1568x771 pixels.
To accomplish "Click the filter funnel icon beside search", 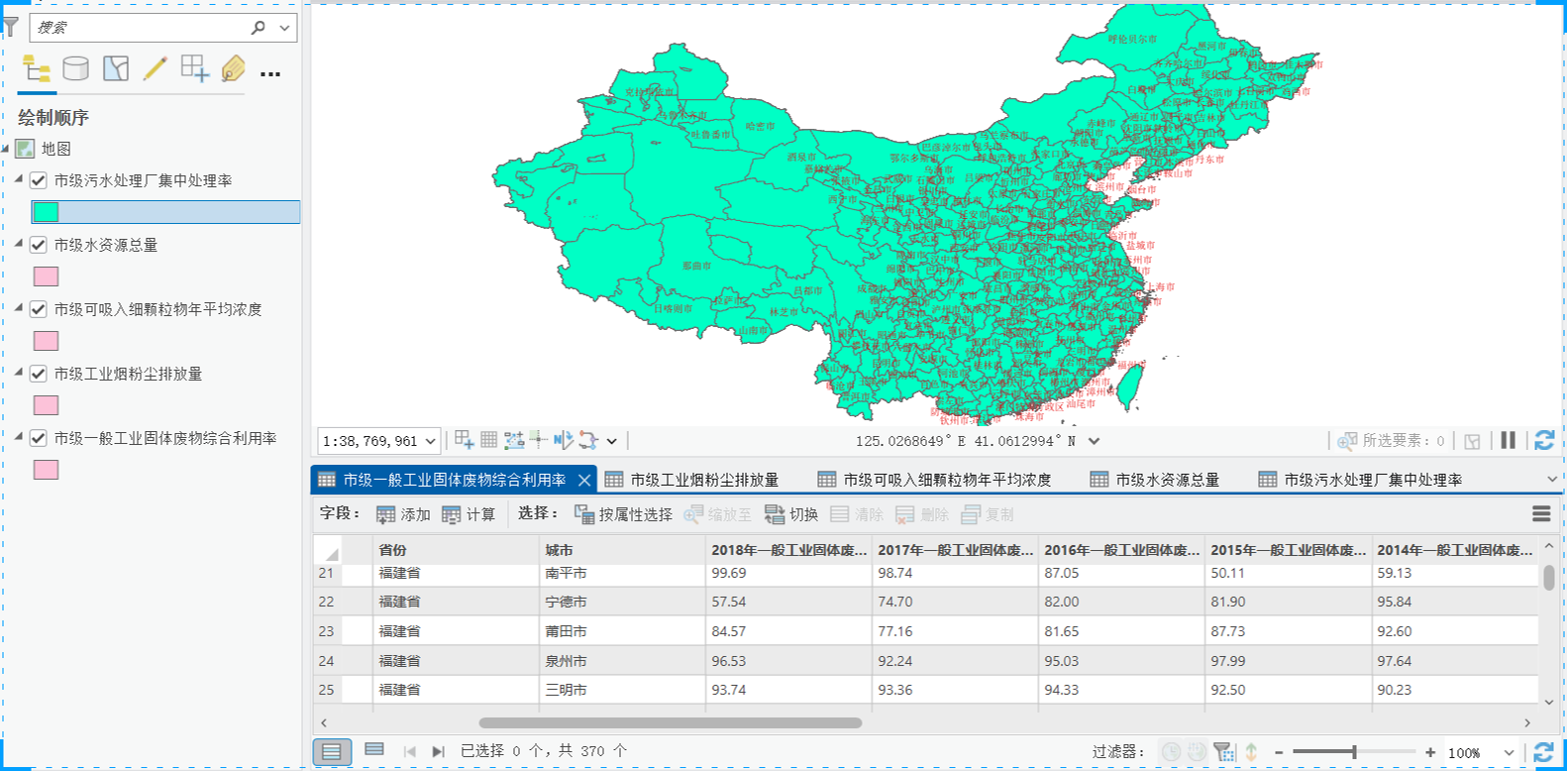I will point(11,27).
